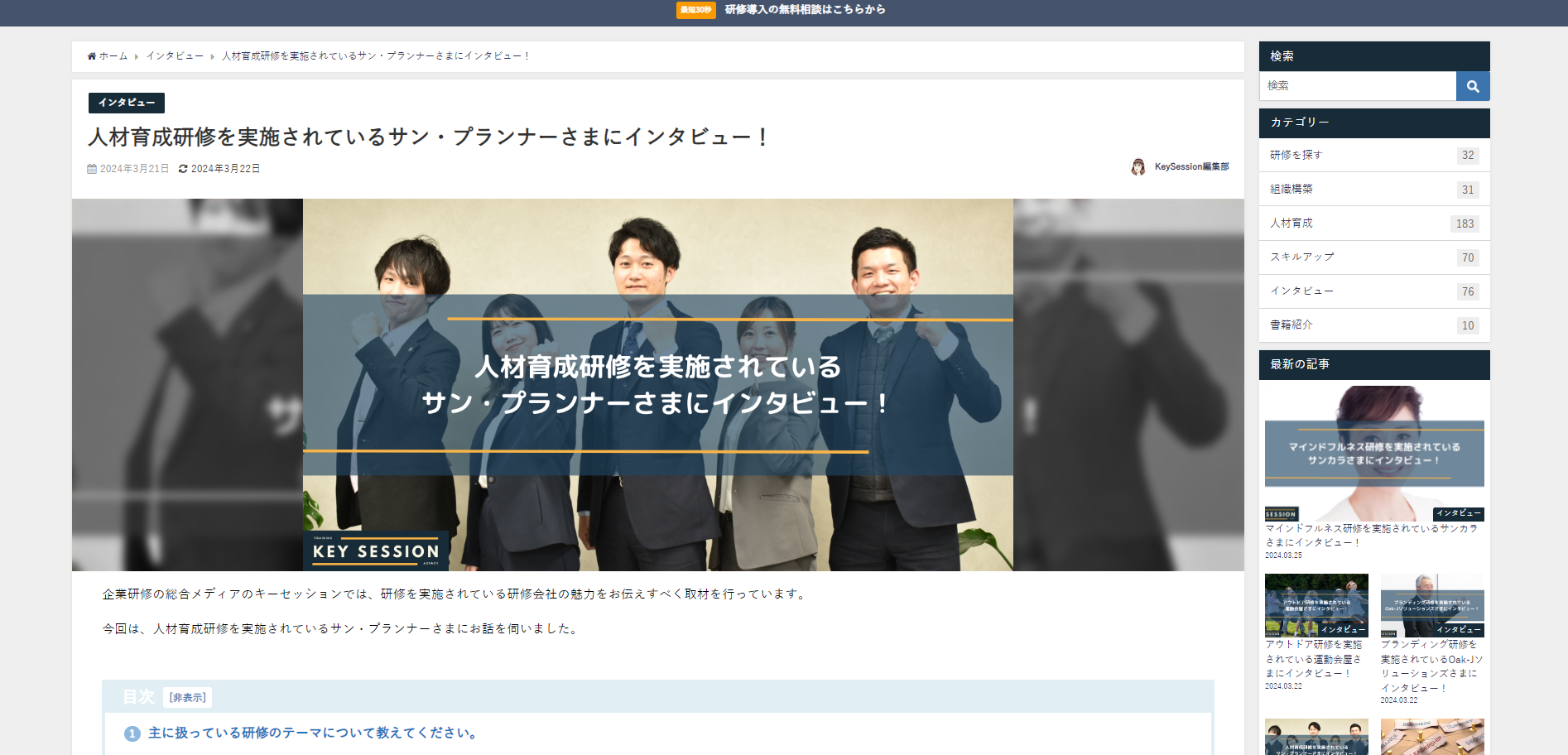Click the search magnifier button
1568x755 pixels.
(1473, 86)
